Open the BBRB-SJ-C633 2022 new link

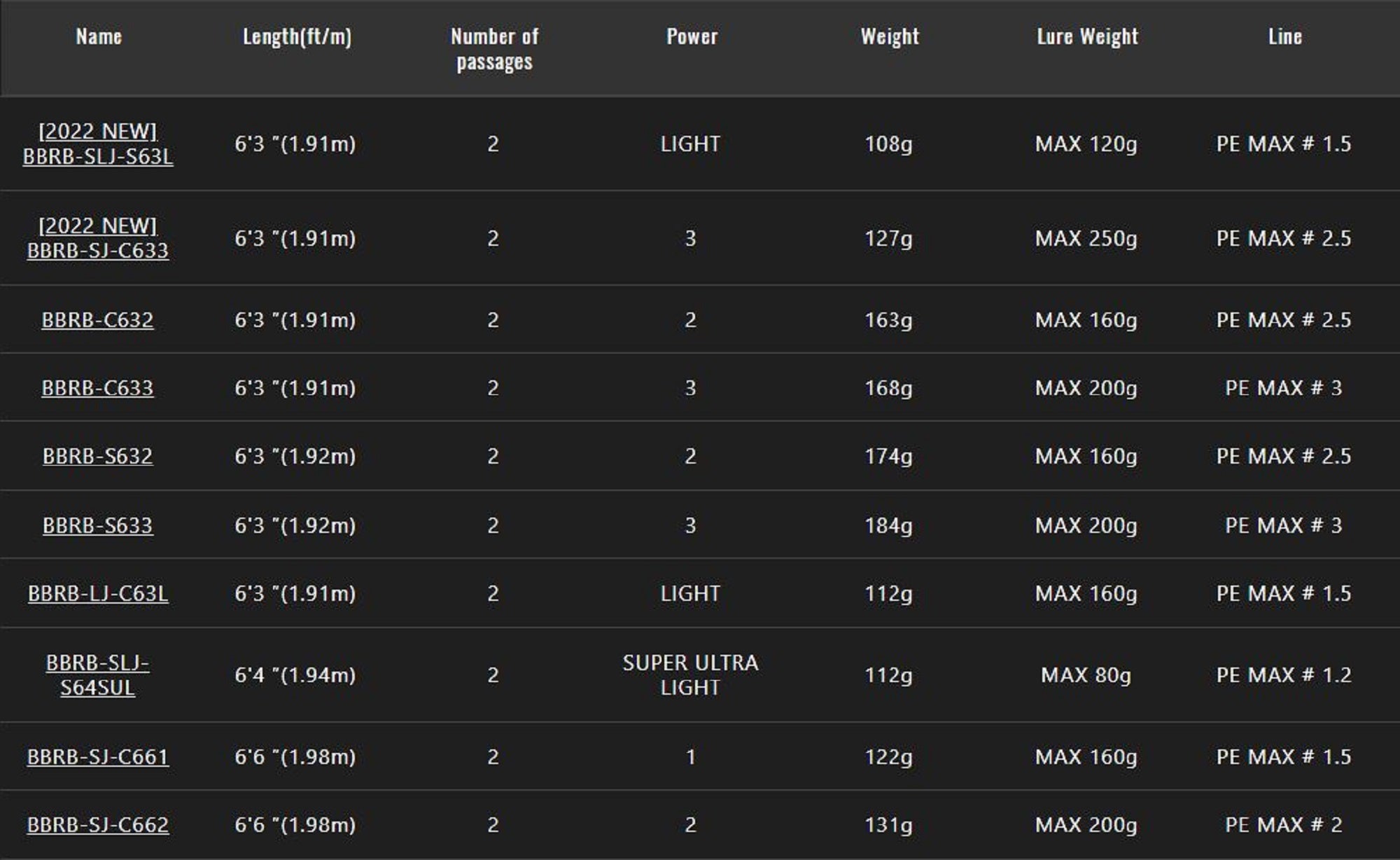click(x=98, y=250)
